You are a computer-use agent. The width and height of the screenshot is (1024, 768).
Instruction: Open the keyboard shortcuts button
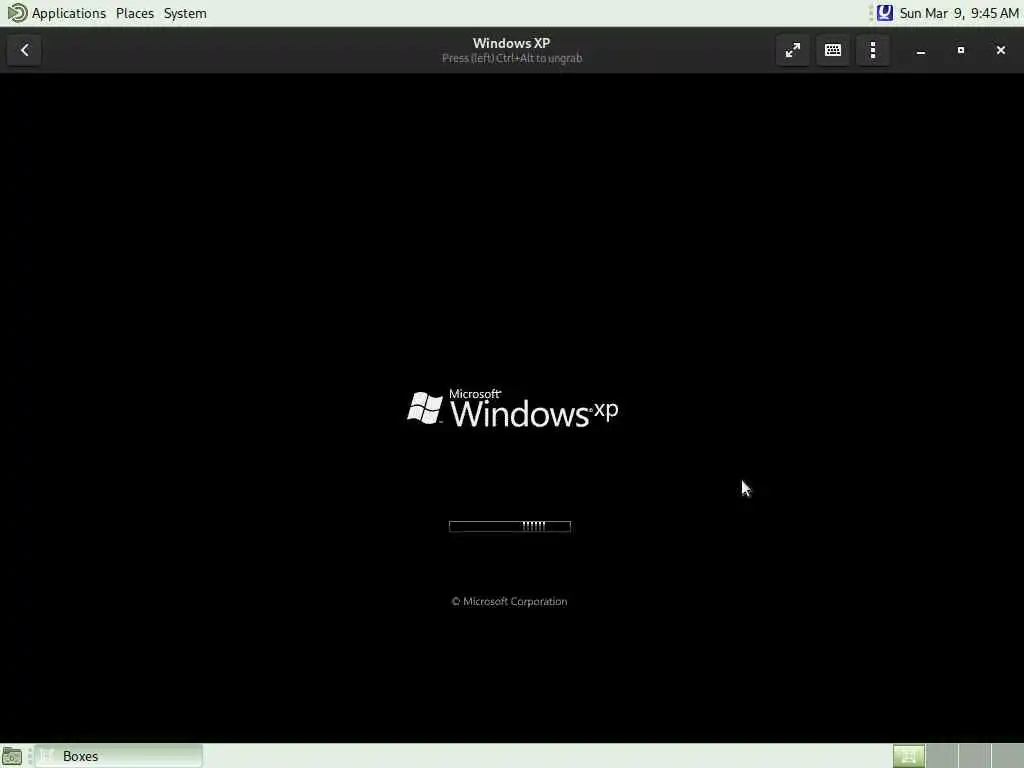(x=833, y=50)
